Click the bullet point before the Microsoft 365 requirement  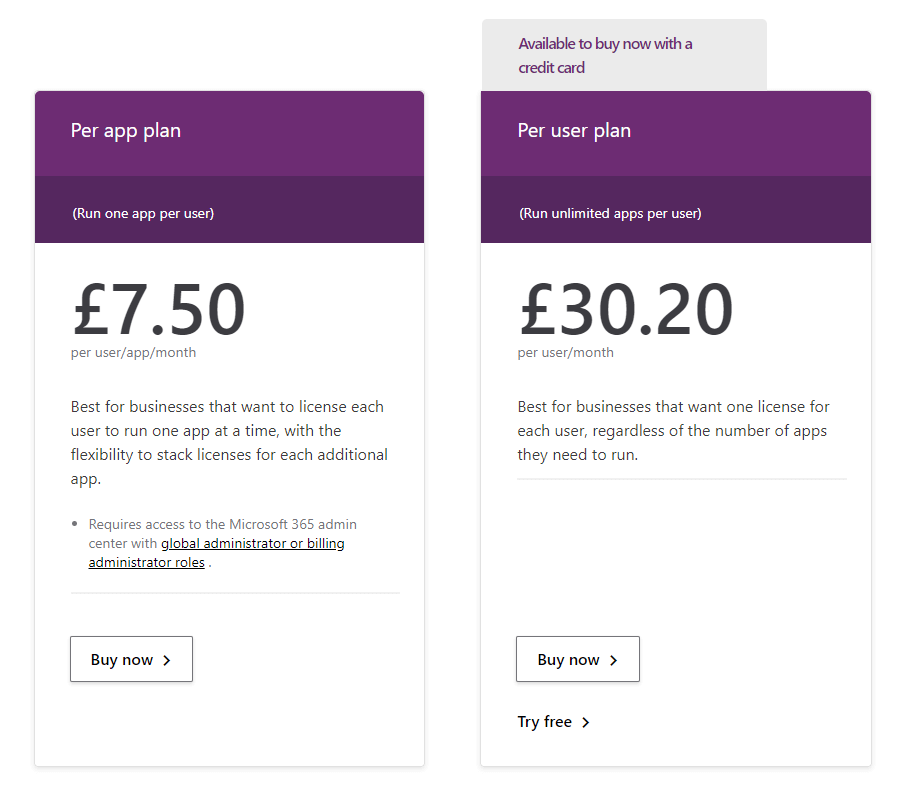coord(75,524)
